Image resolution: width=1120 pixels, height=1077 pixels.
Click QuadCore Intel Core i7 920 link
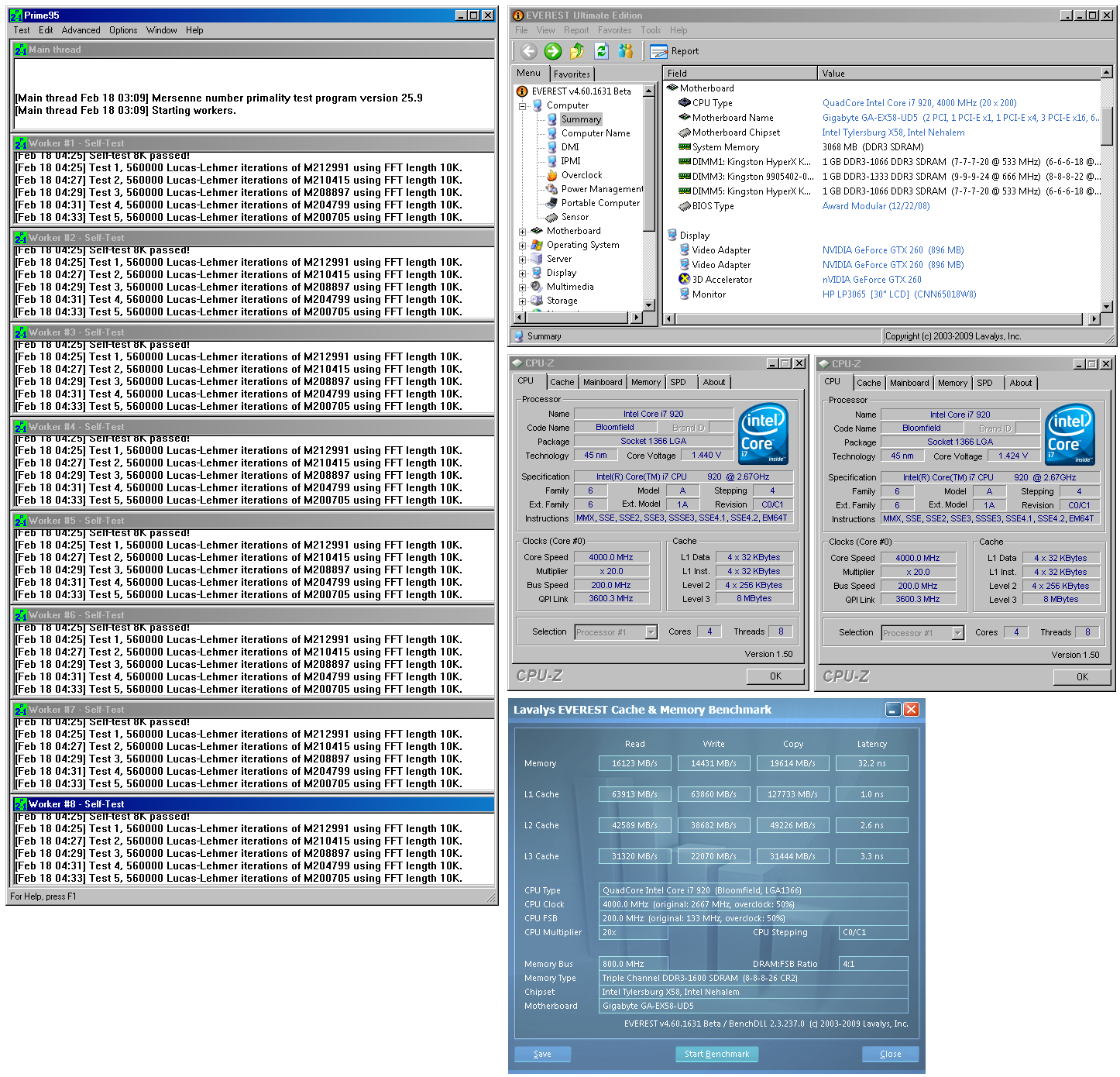[919, 103]
